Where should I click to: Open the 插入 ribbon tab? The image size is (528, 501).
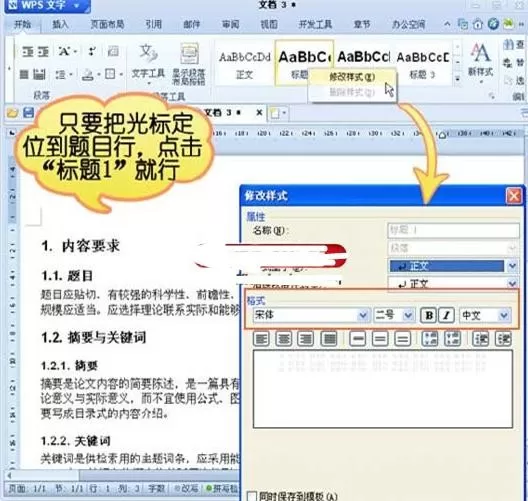(x=61, y=24)
